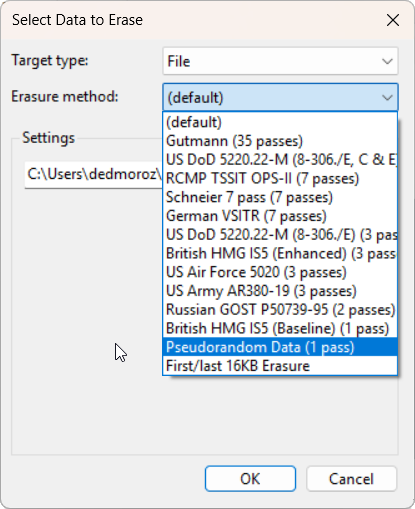Choose Schneier 7 pass method

[x=280, y=197]
